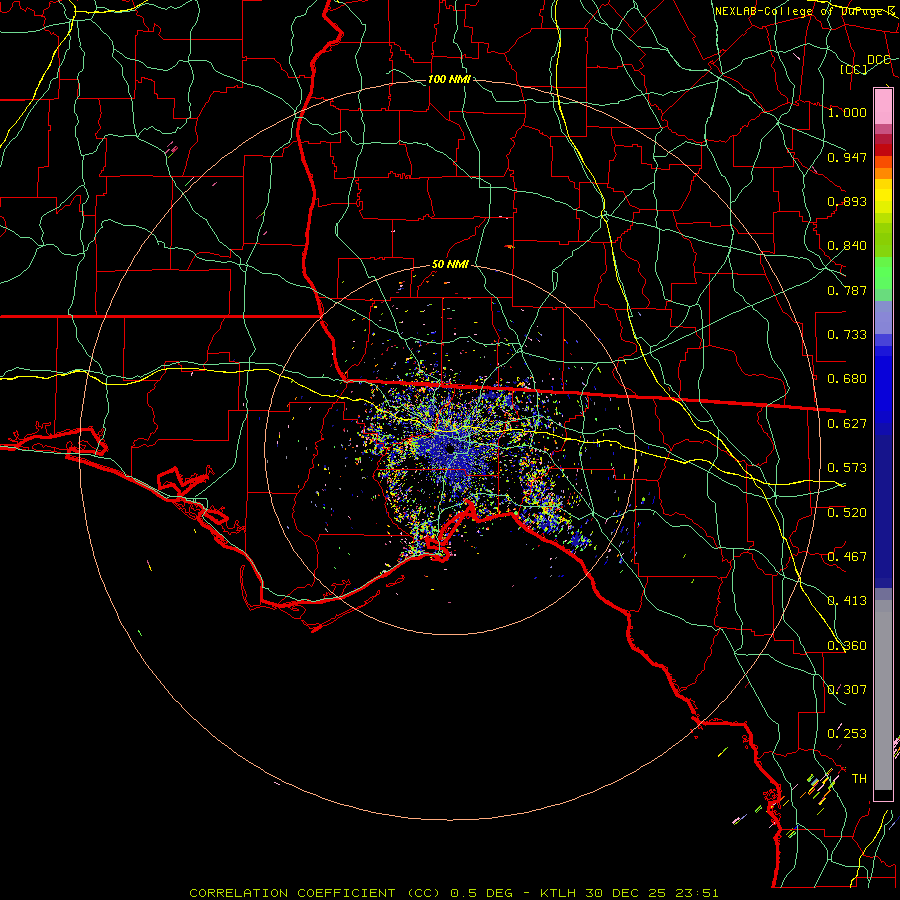
Task: Click the 0.413 scale value
Action: pos(847,601)
